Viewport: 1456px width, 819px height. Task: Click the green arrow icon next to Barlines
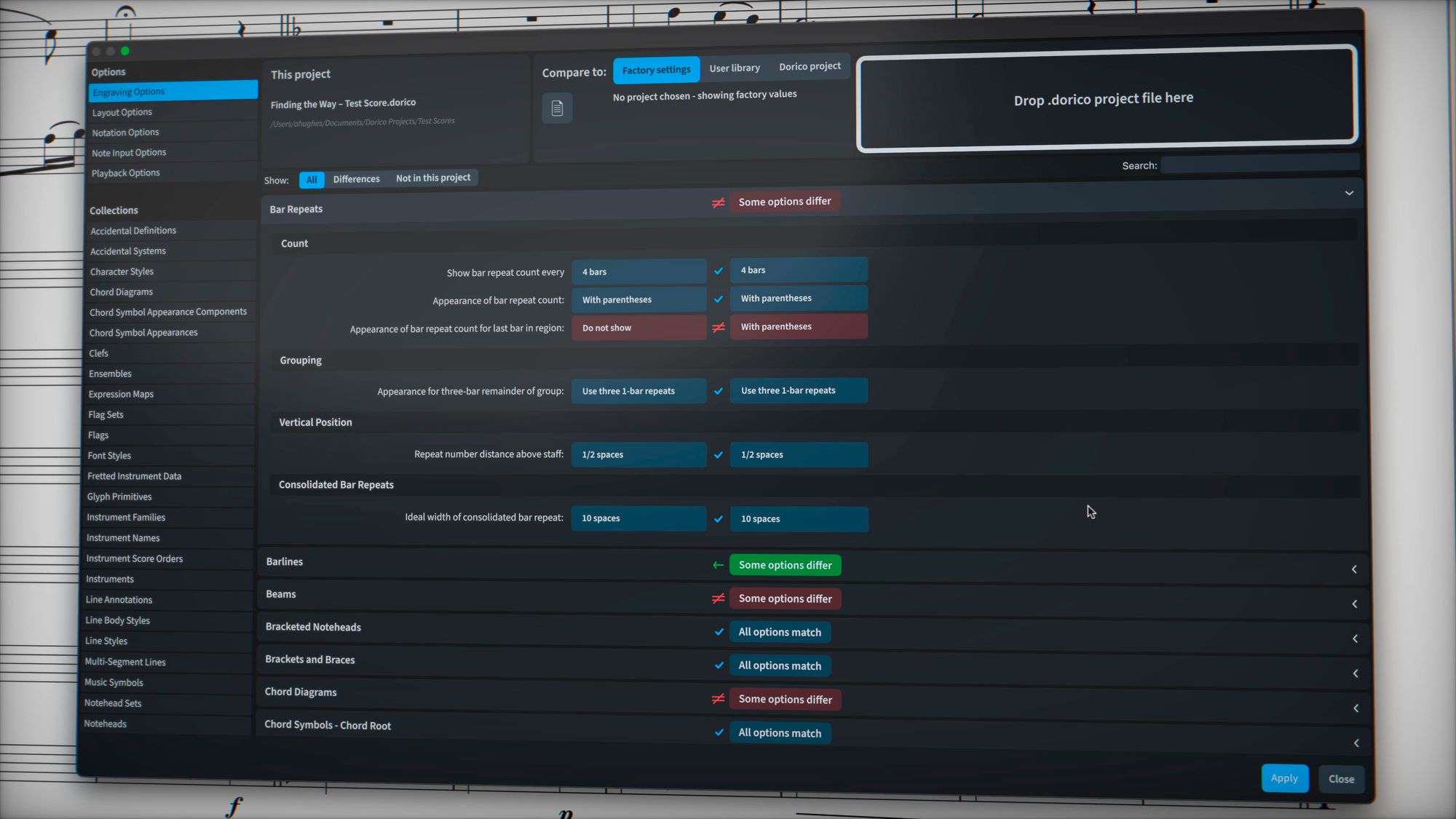coord(718,564)
